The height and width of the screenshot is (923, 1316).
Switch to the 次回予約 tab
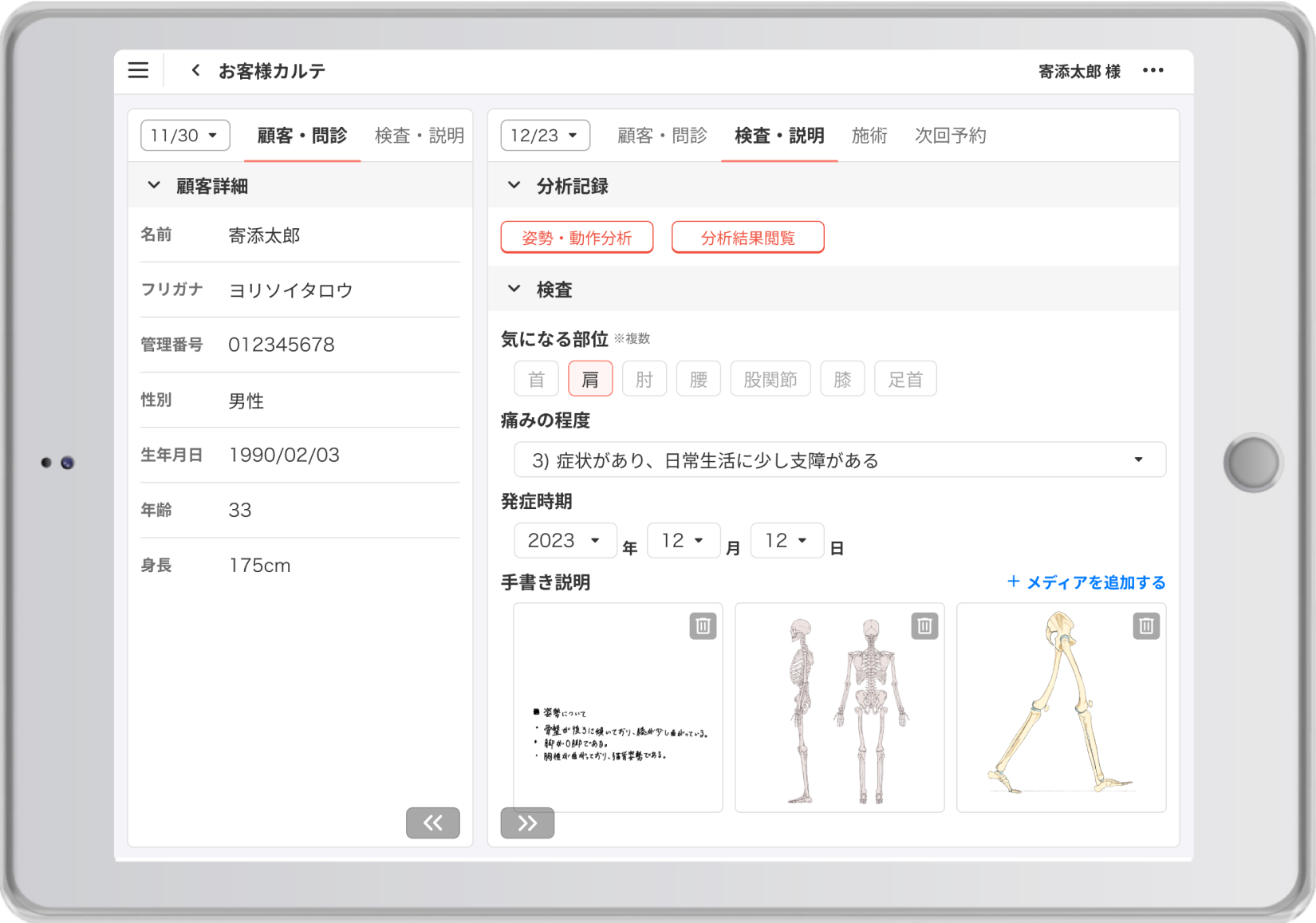coord(951,136)
